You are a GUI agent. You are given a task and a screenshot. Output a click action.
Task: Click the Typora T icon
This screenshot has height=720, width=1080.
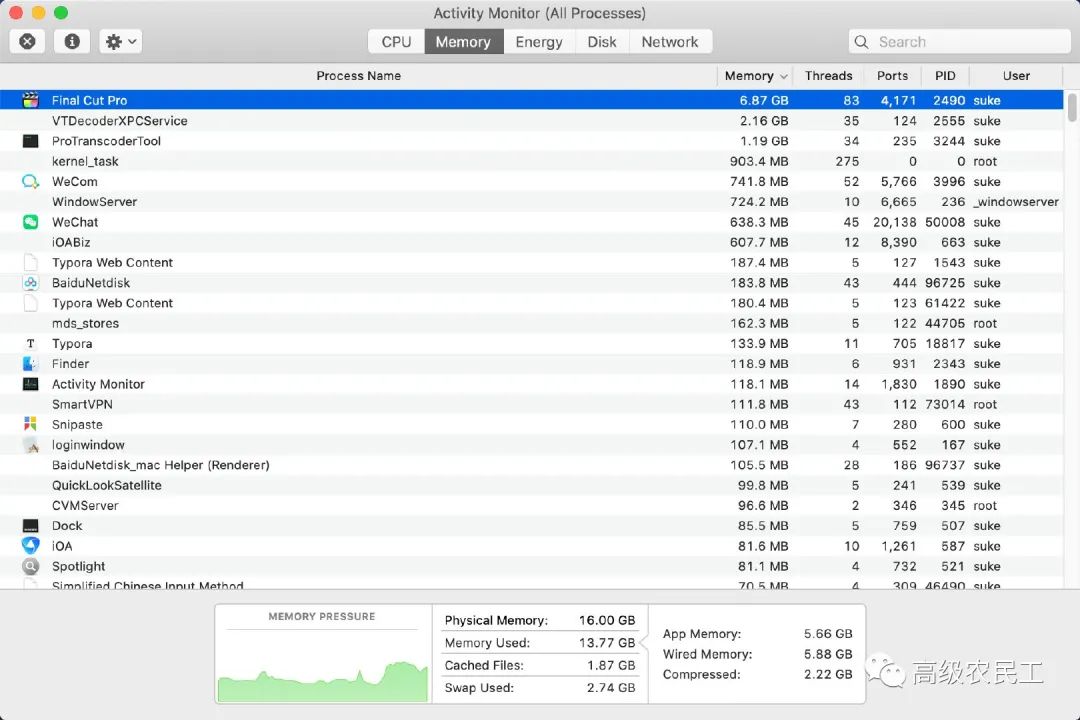(30, 343)
